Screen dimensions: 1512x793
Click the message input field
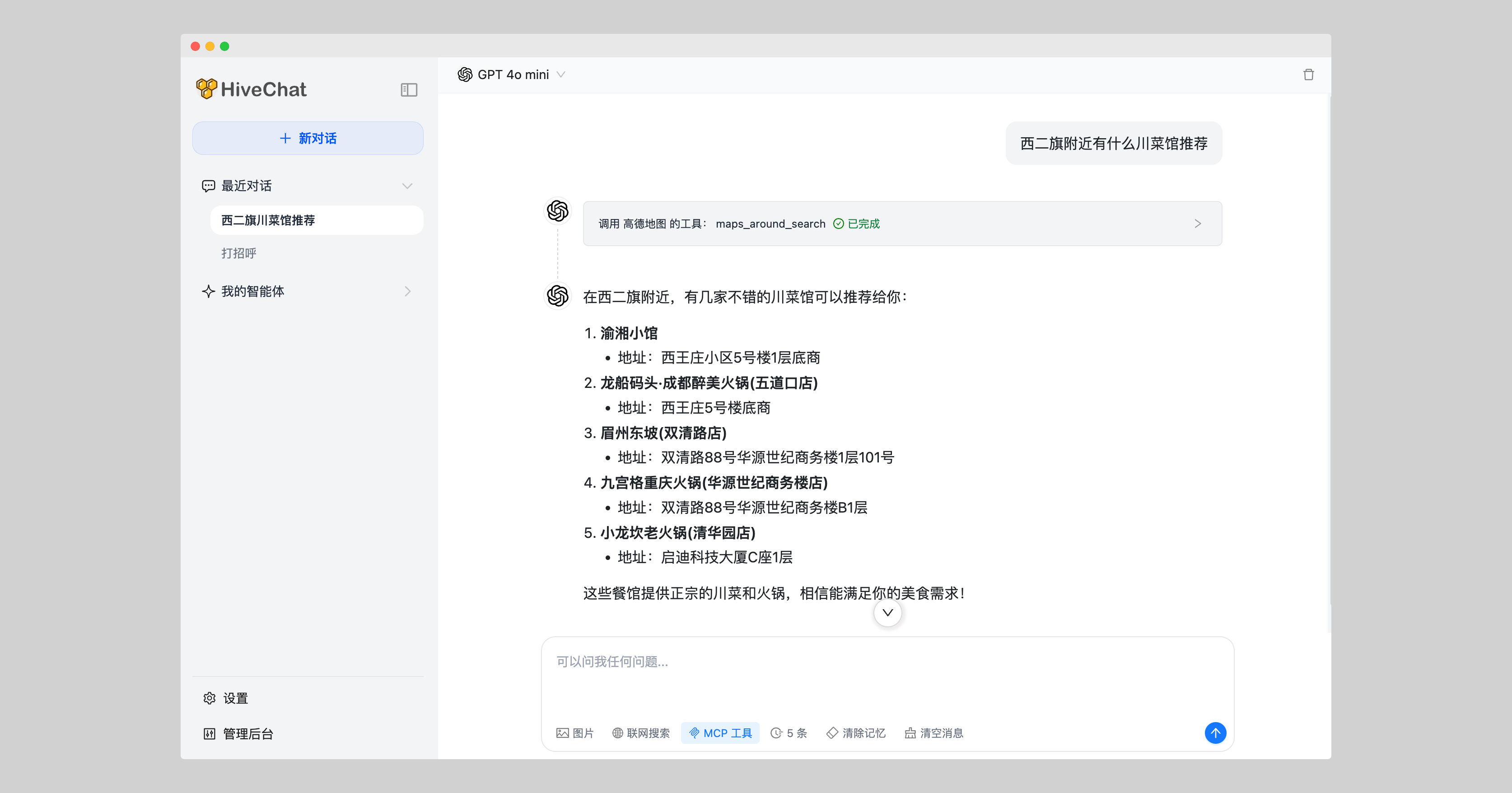click(x=887, y=675)
